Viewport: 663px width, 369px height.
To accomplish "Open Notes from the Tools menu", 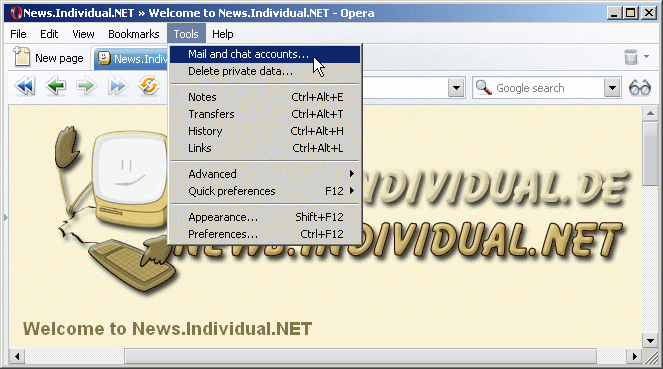I will [x=265, y=97].
